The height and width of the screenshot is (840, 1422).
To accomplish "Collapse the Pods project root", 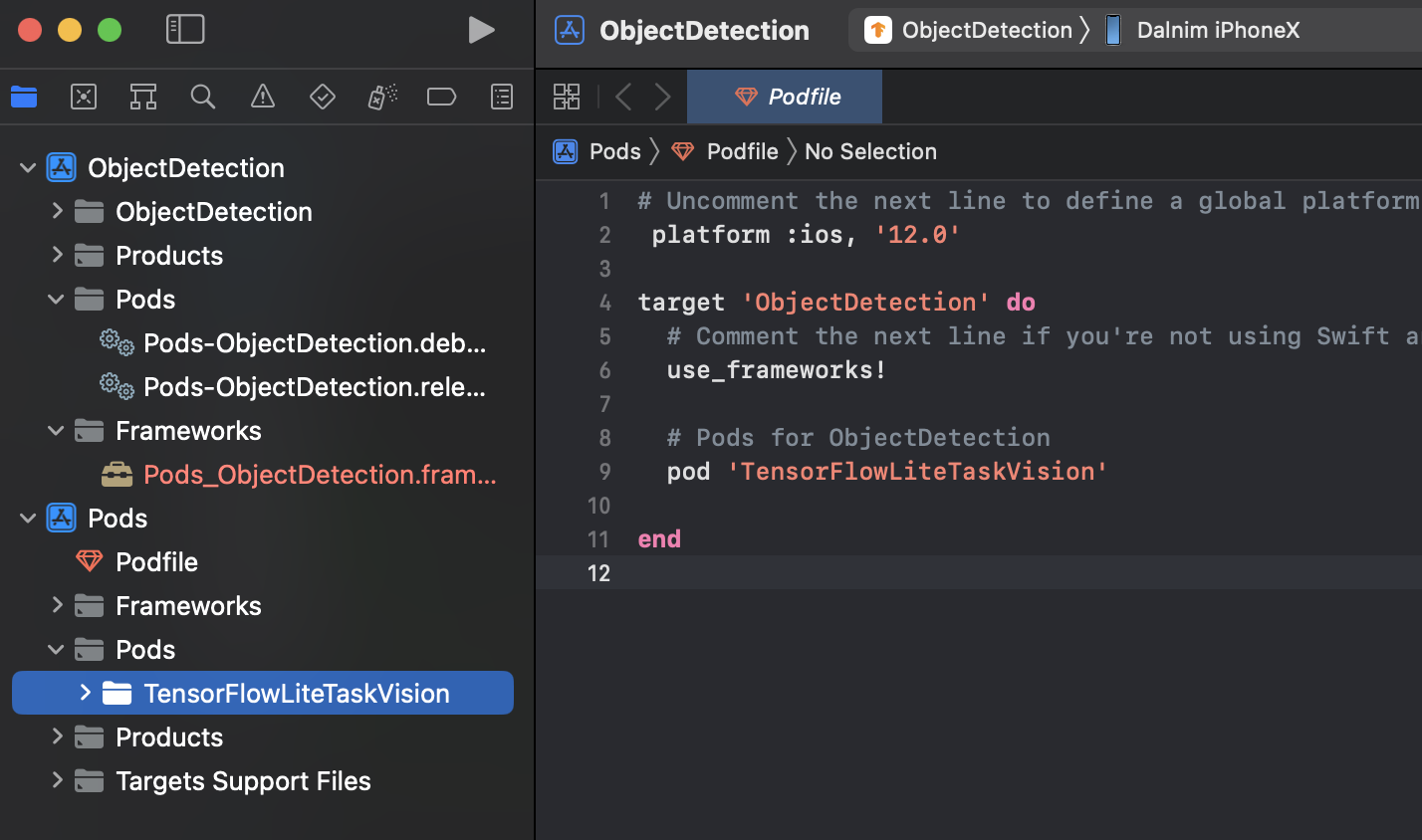I will click(28, 518).
